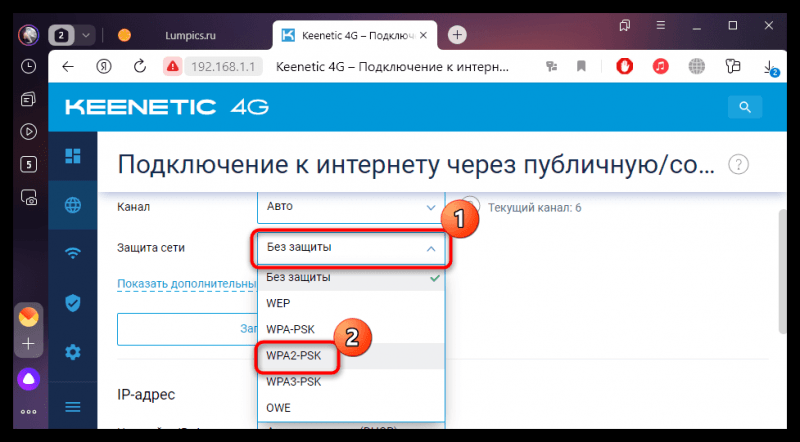Viewport: 800px width, 442px height.
Task: Click the profile avatar at top left
Action: (x=29, y=35)
